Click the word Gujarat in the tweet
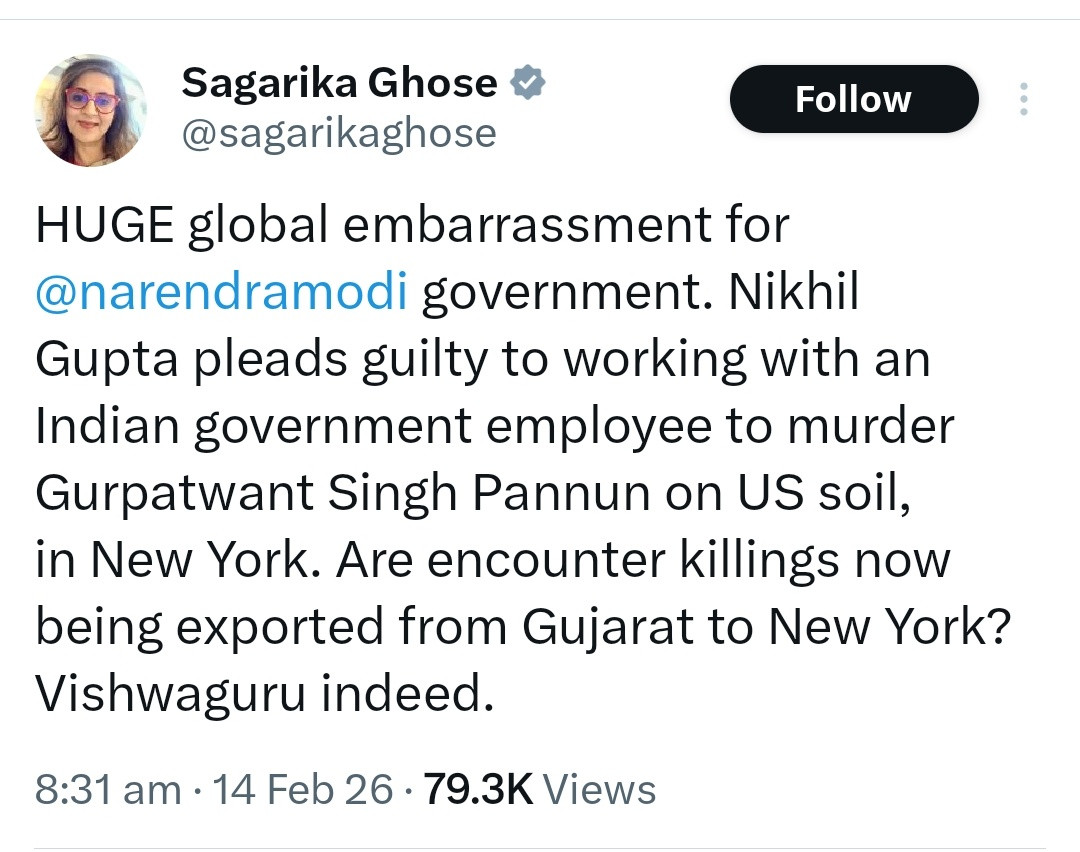Image resolution: width=1080 pixels, height=852 pixels. 607,627
